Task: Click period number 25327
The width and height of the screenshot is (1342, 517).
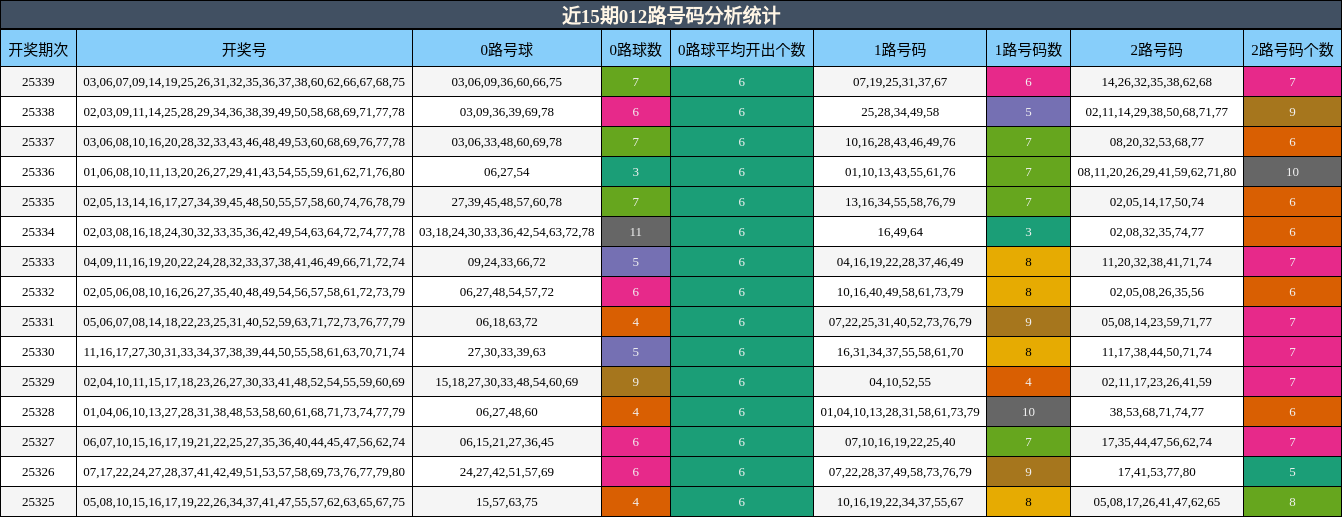Action: pos(38,442)
